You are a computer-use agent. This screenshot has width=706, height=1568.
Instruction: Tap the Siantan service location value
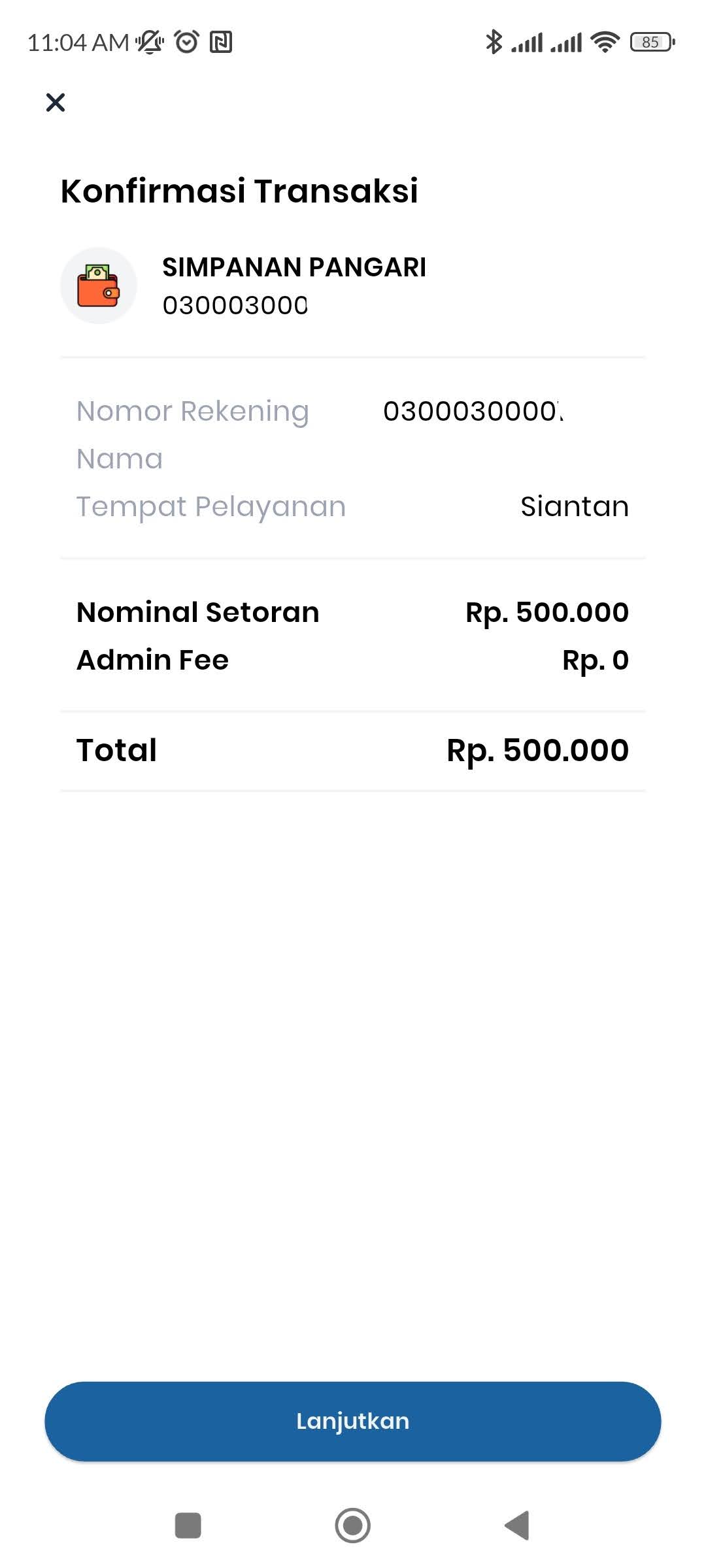coord(575,506)
